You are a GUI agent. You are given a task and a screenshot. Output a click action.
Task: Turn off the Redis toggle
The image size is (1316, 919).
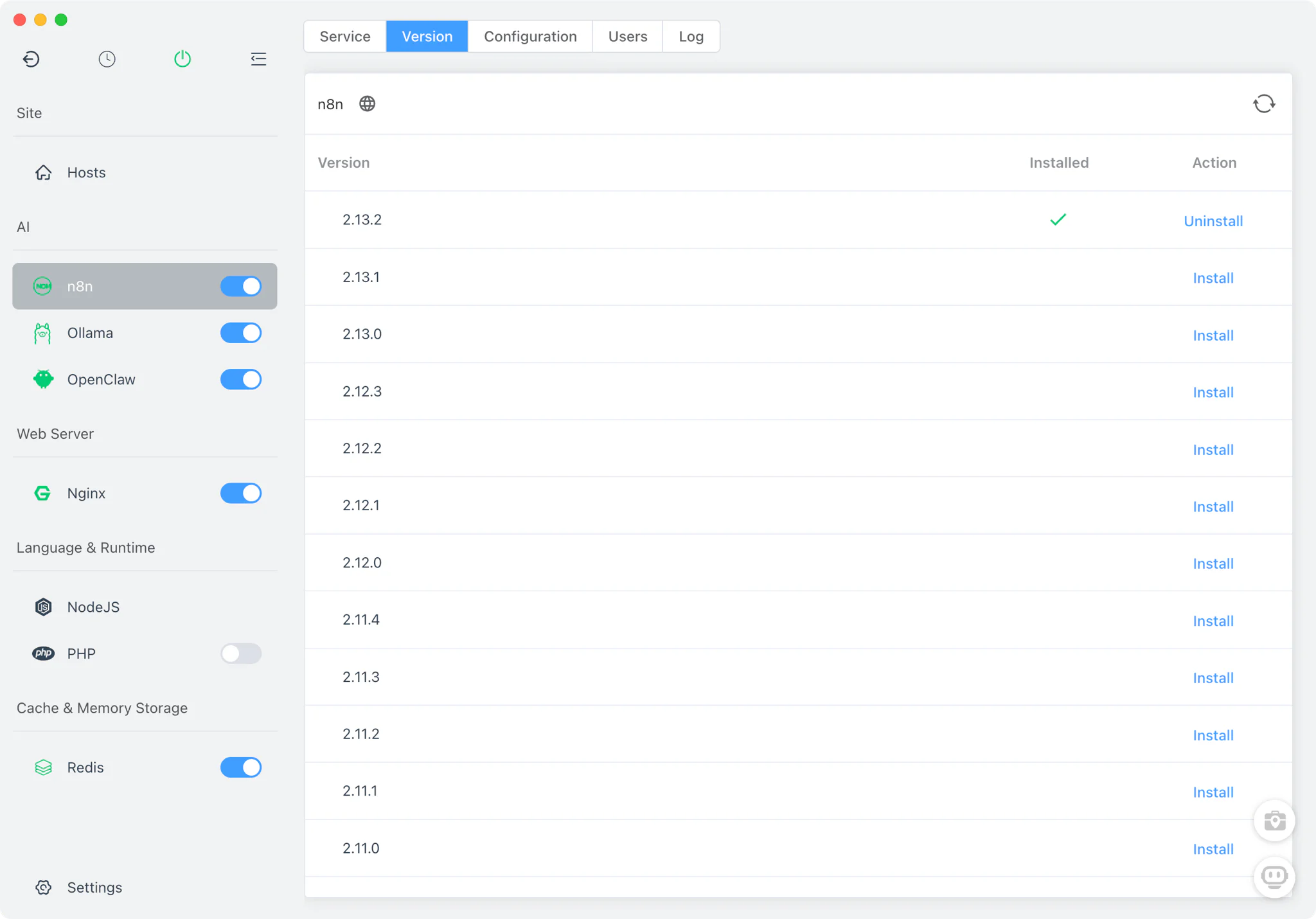click(241, 767)
